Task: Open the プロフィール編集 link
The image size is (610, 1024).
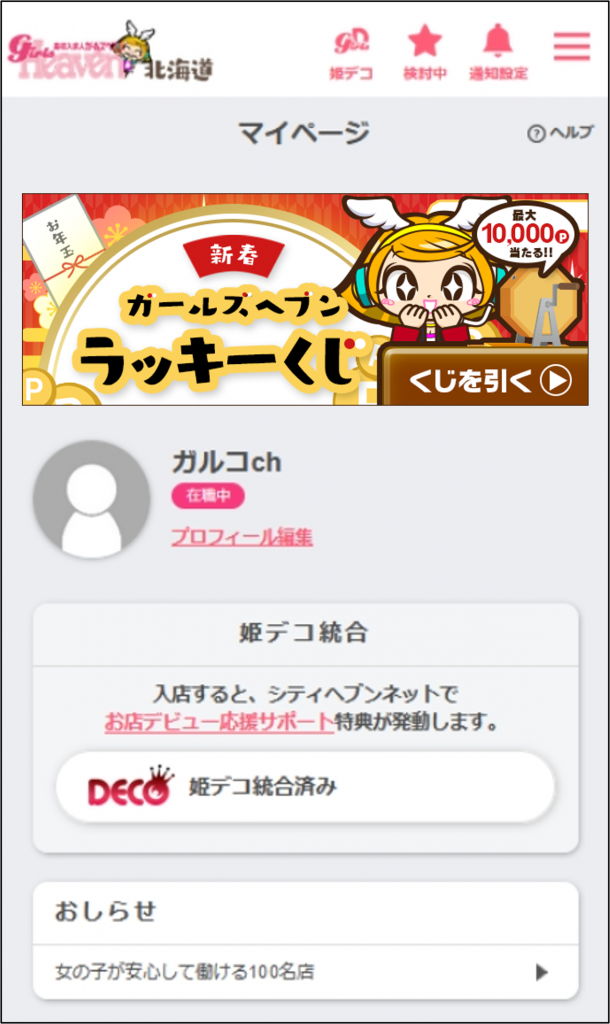Action: [242, 537]
